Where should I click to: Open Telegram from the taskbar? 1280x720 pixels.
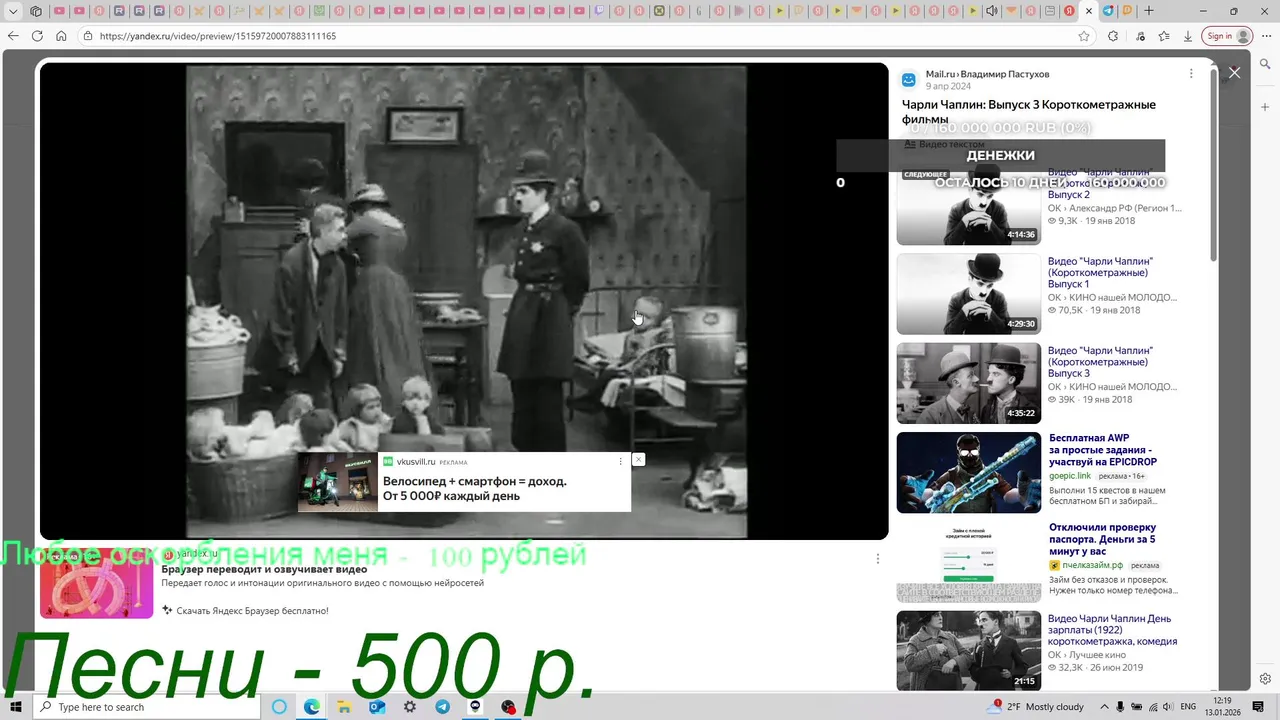(x=442, y=707)
